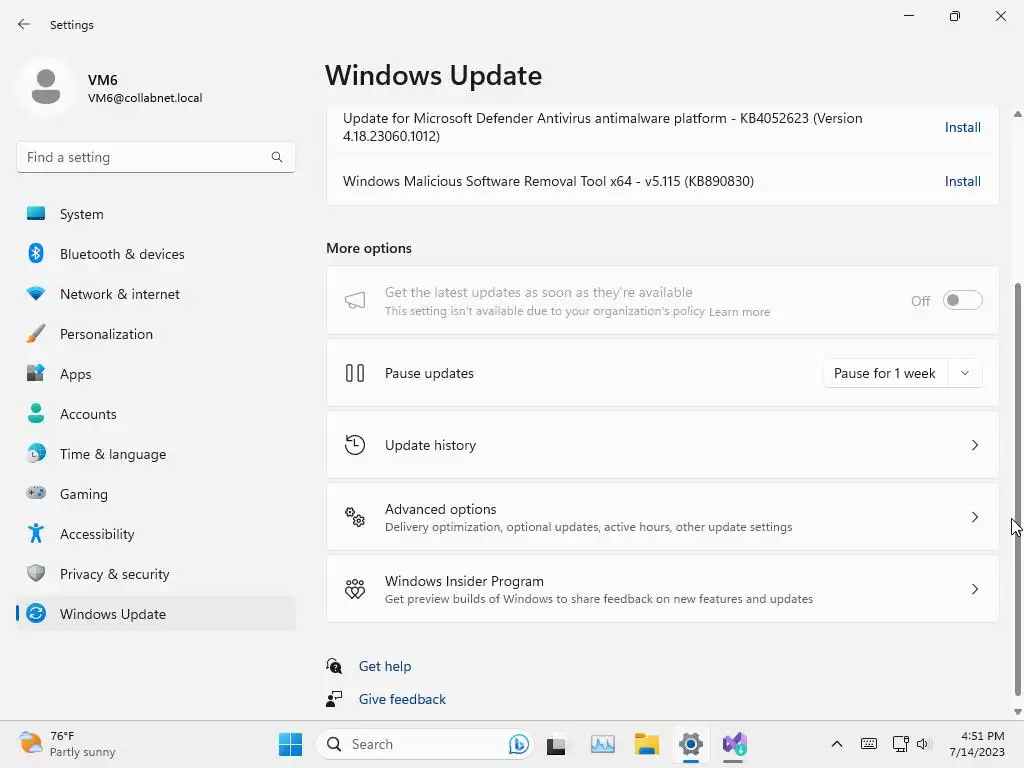Click the Network Wi-Fi icon
This screenshot has width=1024, height=768.
tap(36, 293)
